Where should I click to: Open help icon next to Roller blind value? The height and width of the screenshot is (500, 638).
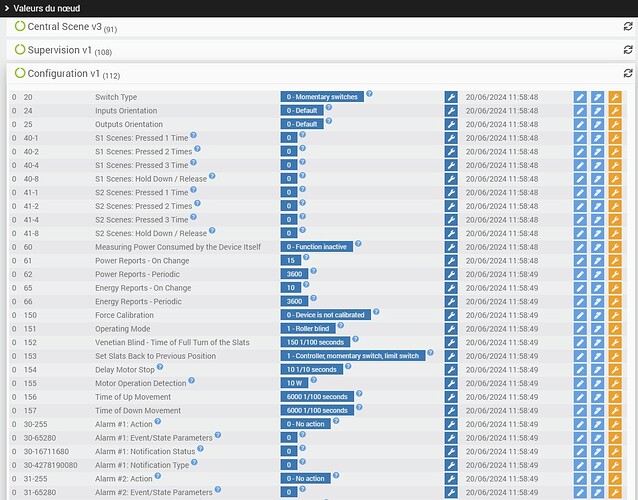341,325
